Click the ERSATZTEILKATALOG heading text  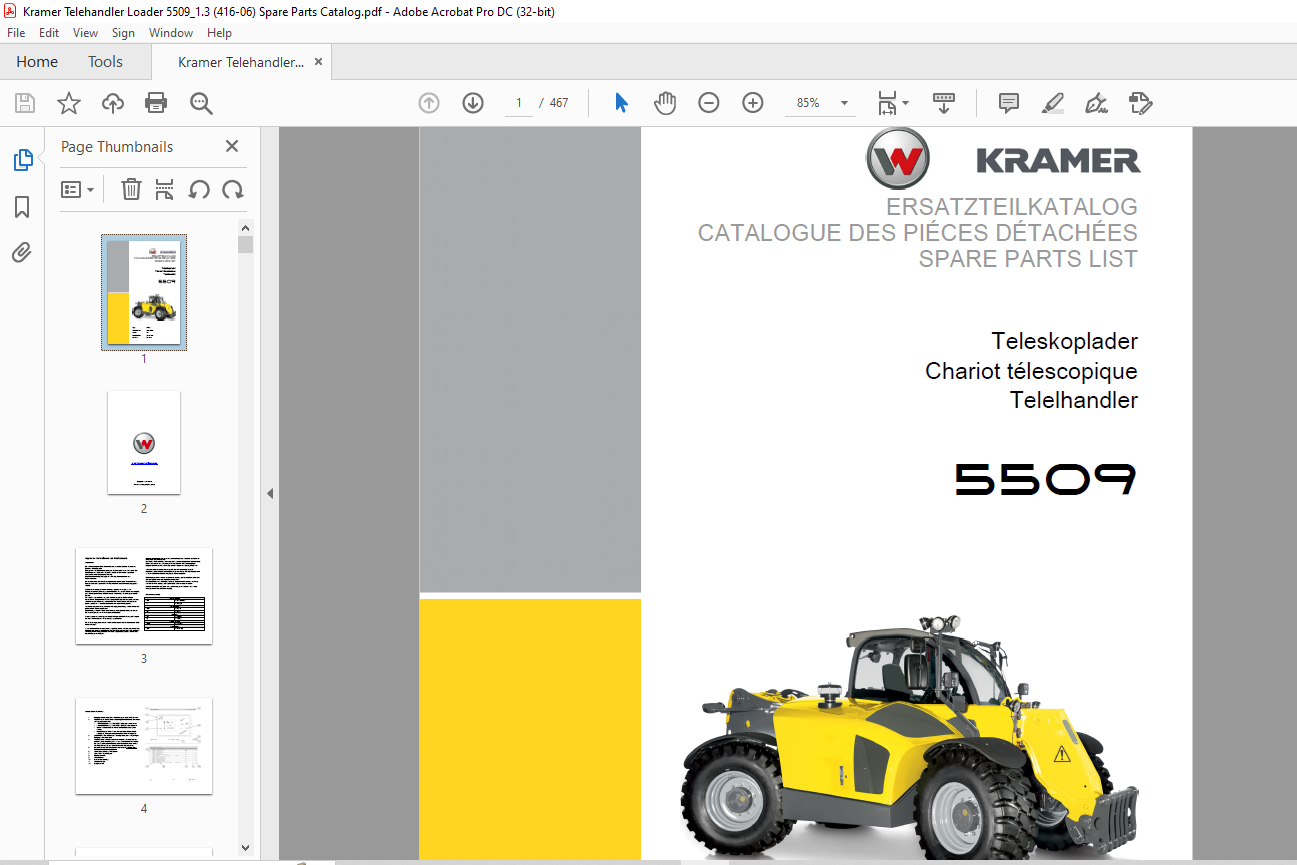pyautogui.click(x=1012, y=207)
